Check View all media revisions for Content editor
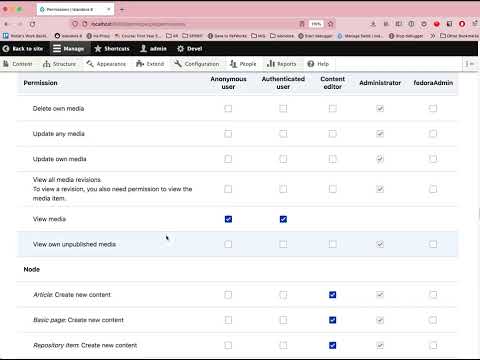Image resolution: width=480 pixels, height=360 pixels. point(333,189)
